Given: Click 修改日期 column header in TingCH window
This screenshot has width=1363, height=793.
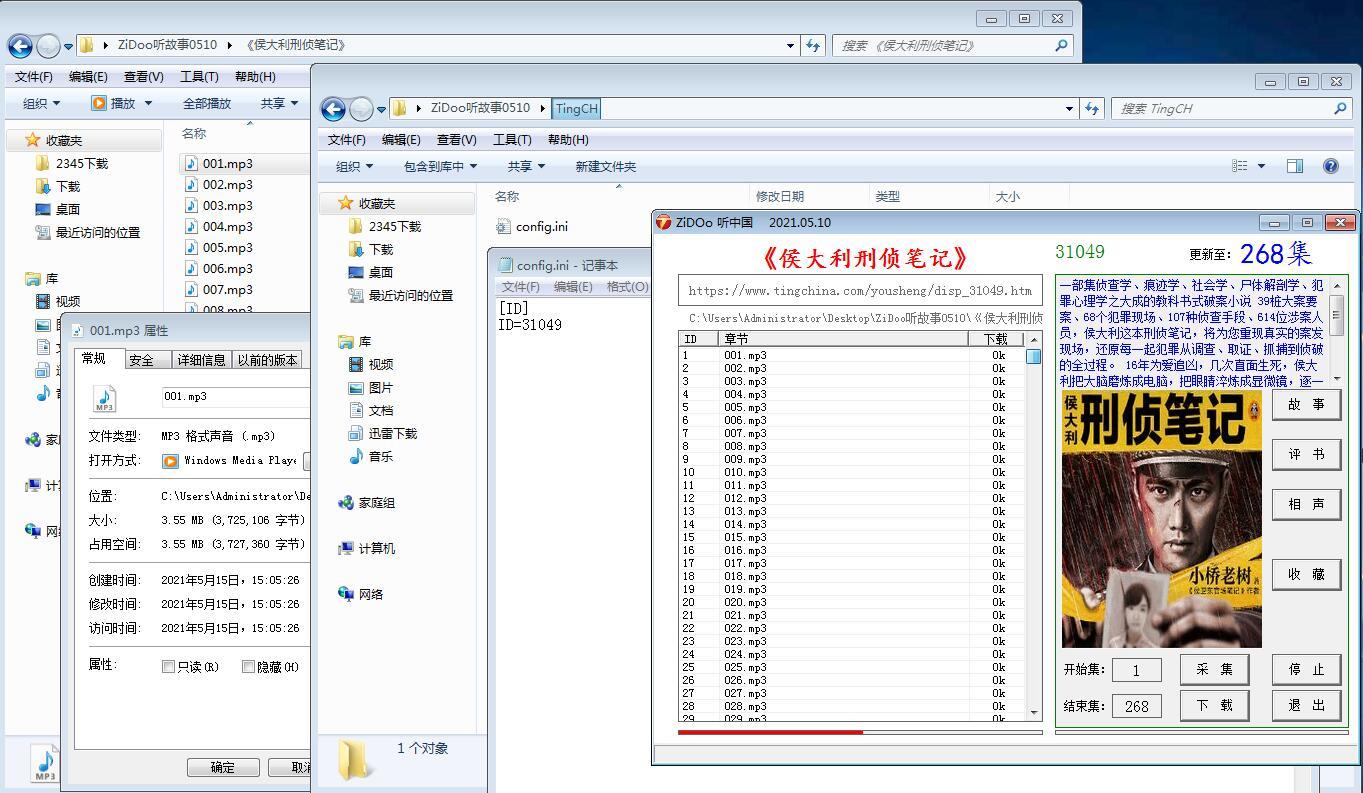Looking at the screenshot, I should point(780,197).
